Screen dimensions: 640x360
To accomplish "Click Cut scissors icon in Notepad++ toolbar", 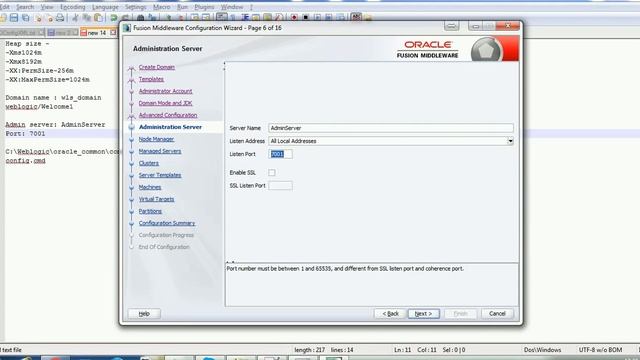I will 75,18.
